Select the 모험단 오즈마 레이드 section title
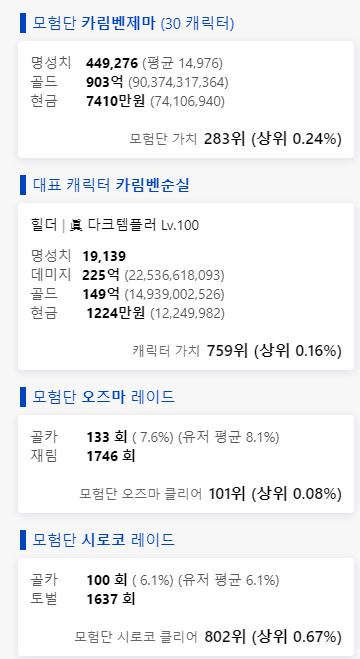Image resolution: width=360 pixels, height=659 pixels. pos(103,397)
